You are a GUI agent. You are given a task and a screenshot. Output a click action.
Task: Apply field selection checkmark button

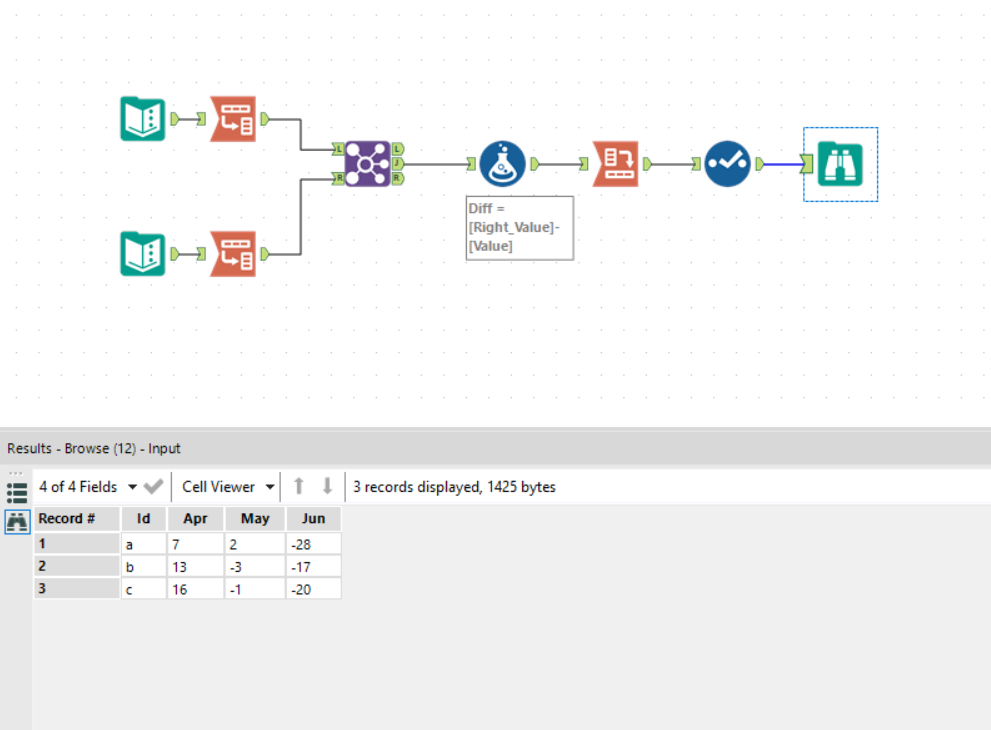coord(154,487)
